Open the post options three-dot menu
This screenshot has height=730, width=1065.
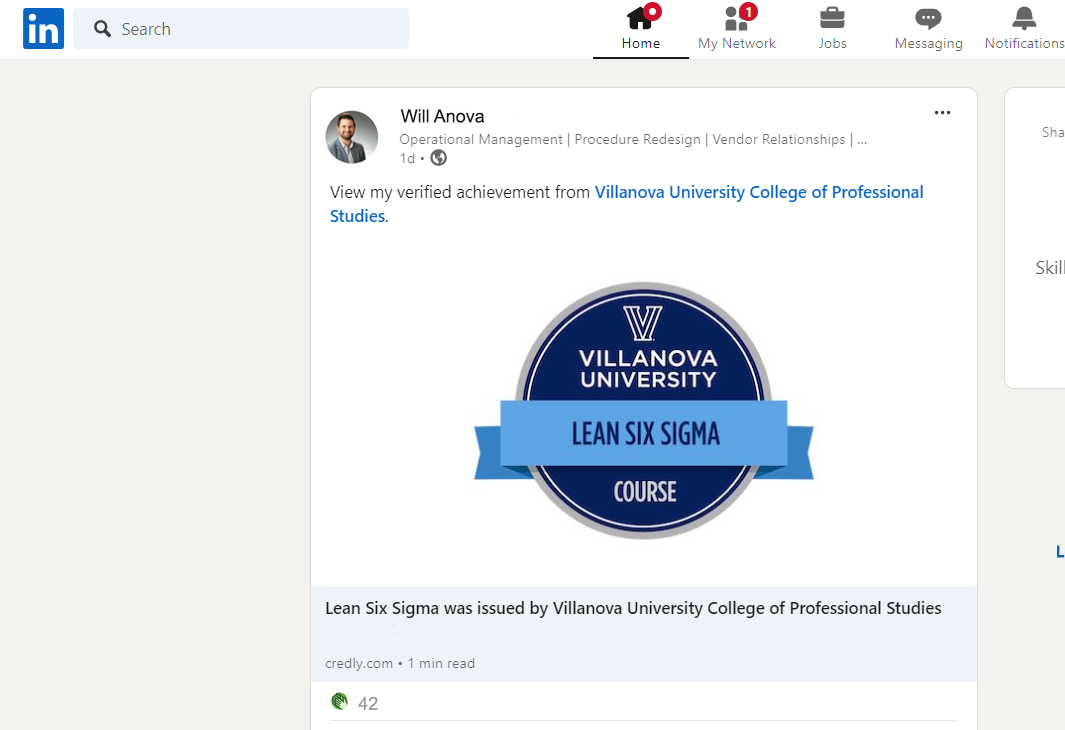942,112
